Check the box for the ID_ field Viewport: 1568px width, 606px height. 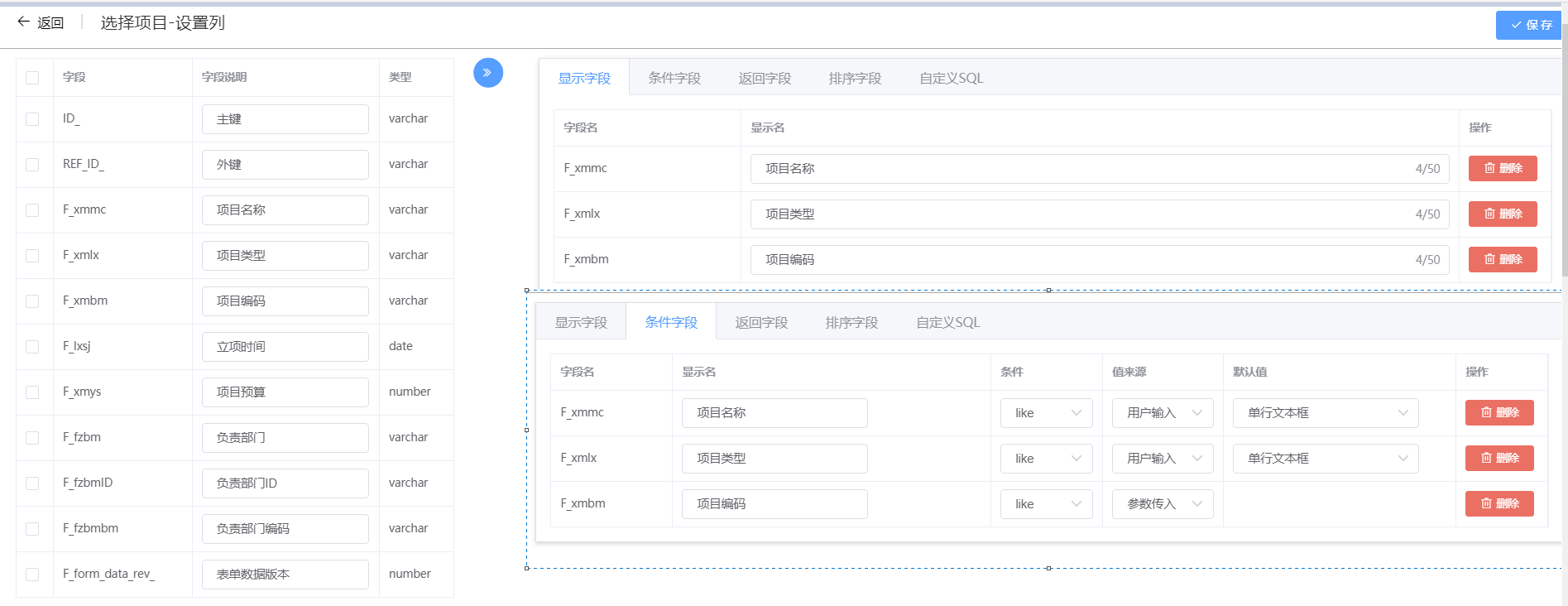pos(32,119)
